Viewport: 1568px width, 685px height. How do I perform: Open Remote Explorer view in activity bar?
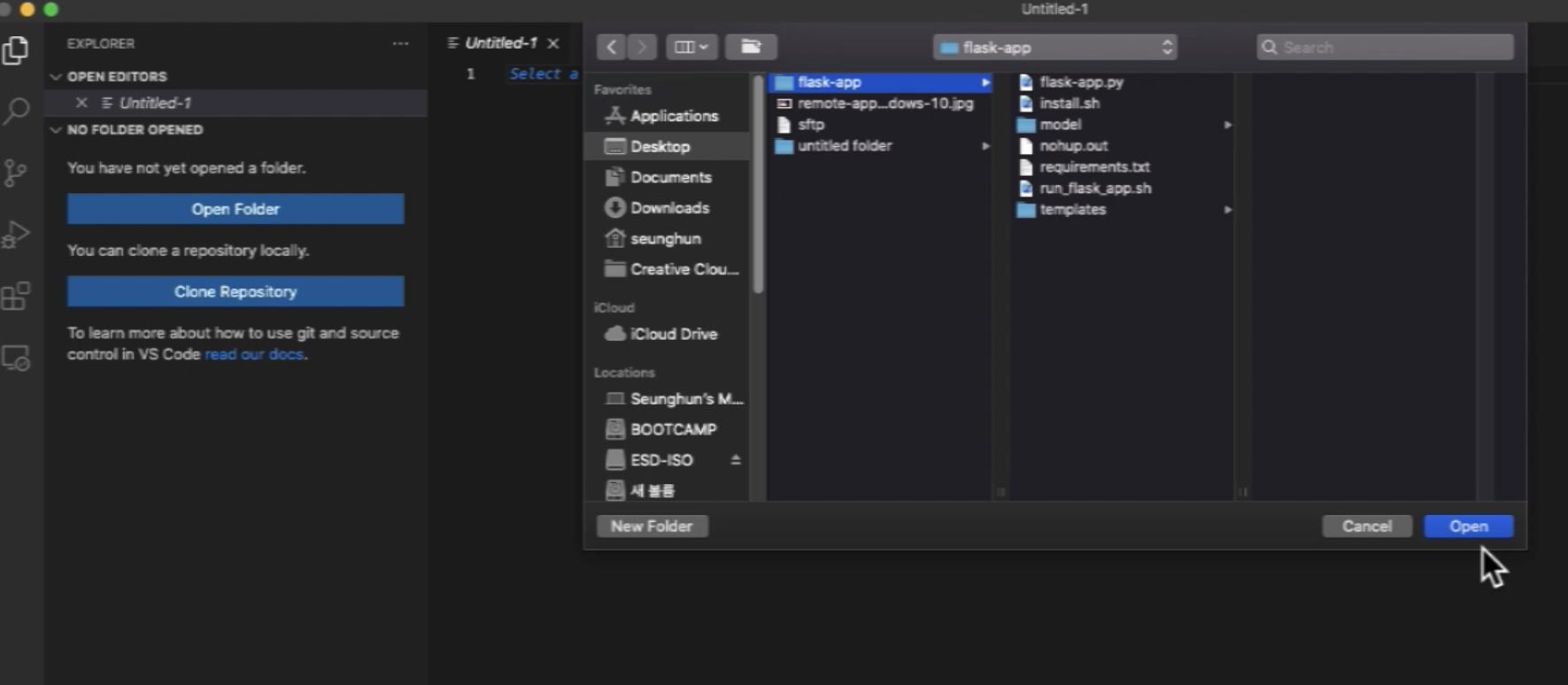(16, 358)
